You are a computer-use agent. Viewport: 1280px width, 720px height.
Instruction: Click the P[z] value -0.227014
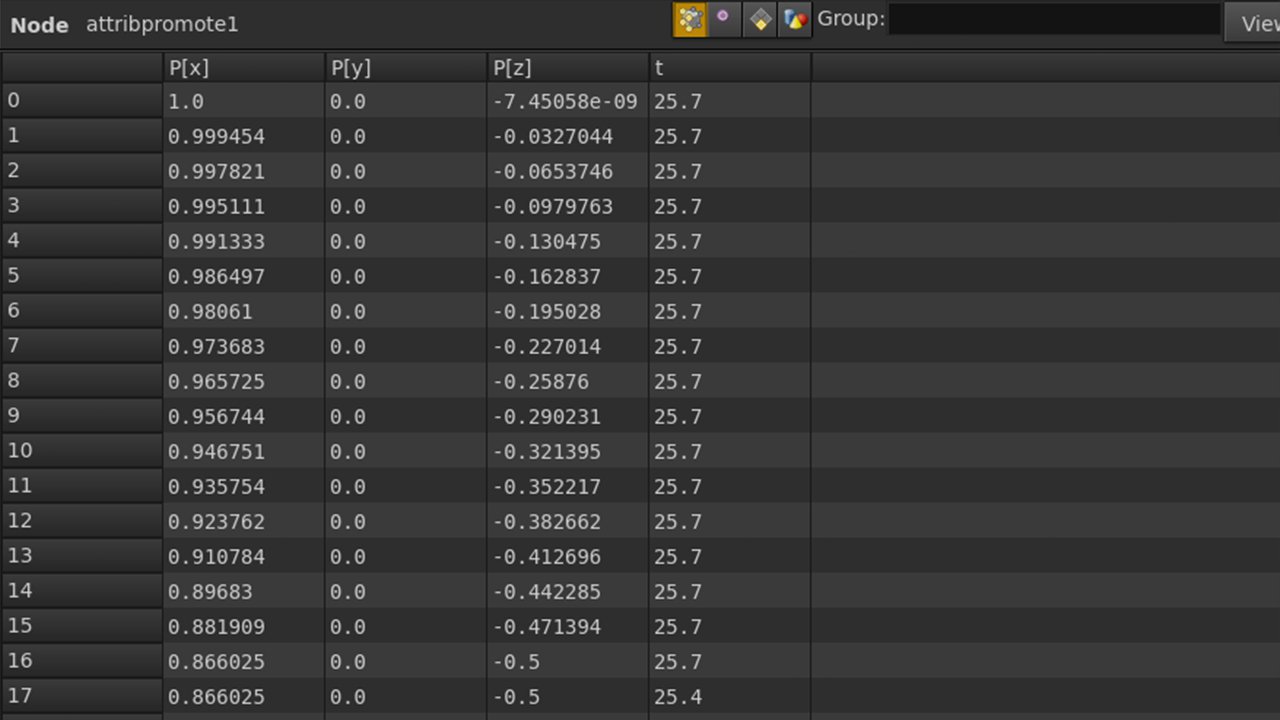(x=547, y=347)
